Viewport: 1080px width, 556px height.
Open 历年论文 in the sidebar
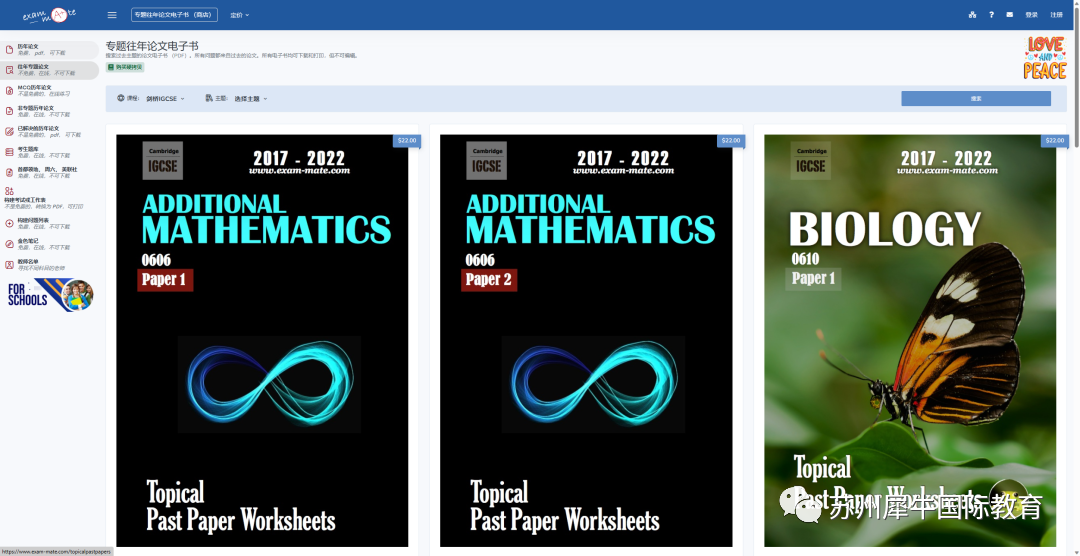click(50, 50)
